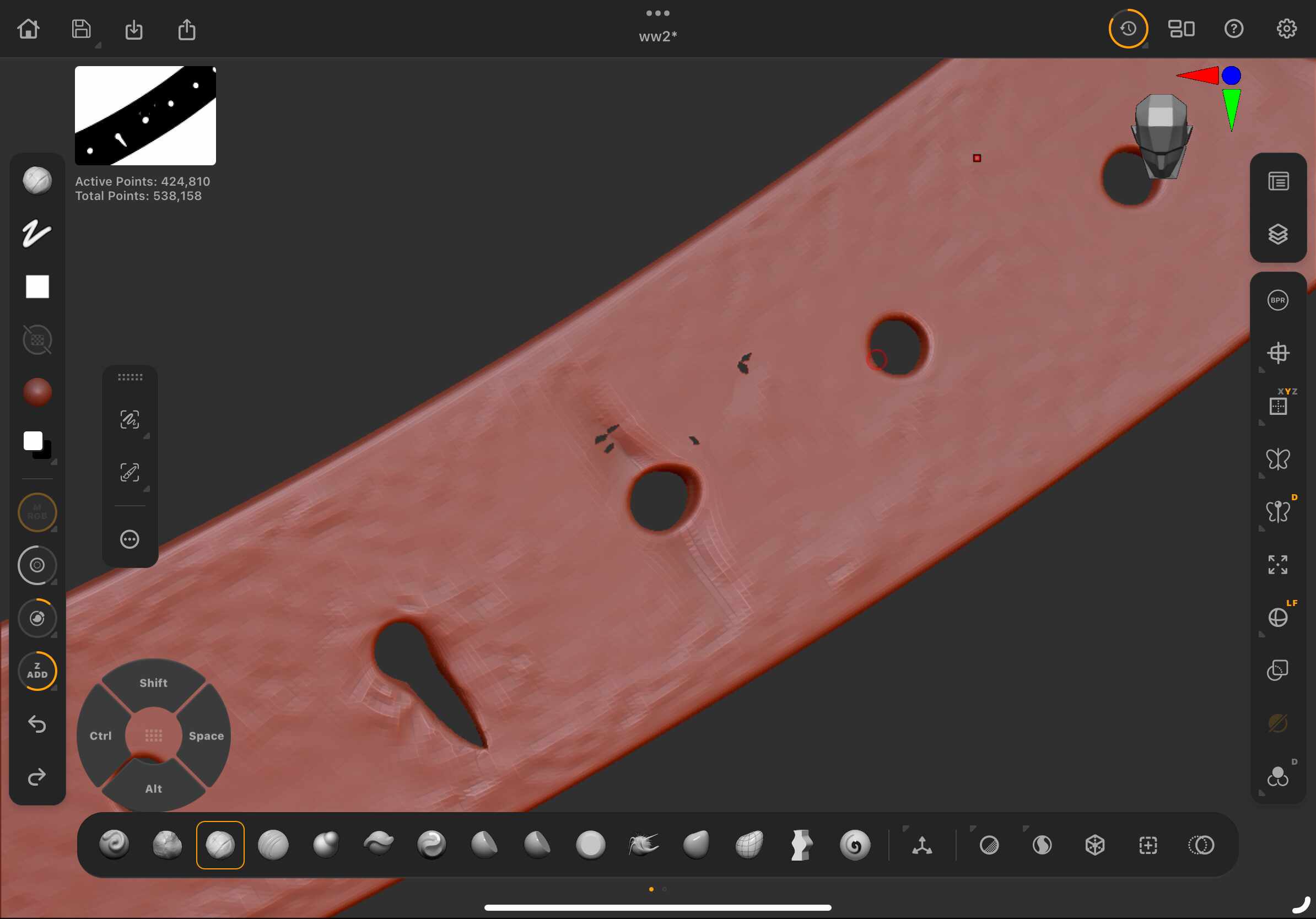Go to the home screen
Screen dimensions: 1316x919
pos(28,29)
